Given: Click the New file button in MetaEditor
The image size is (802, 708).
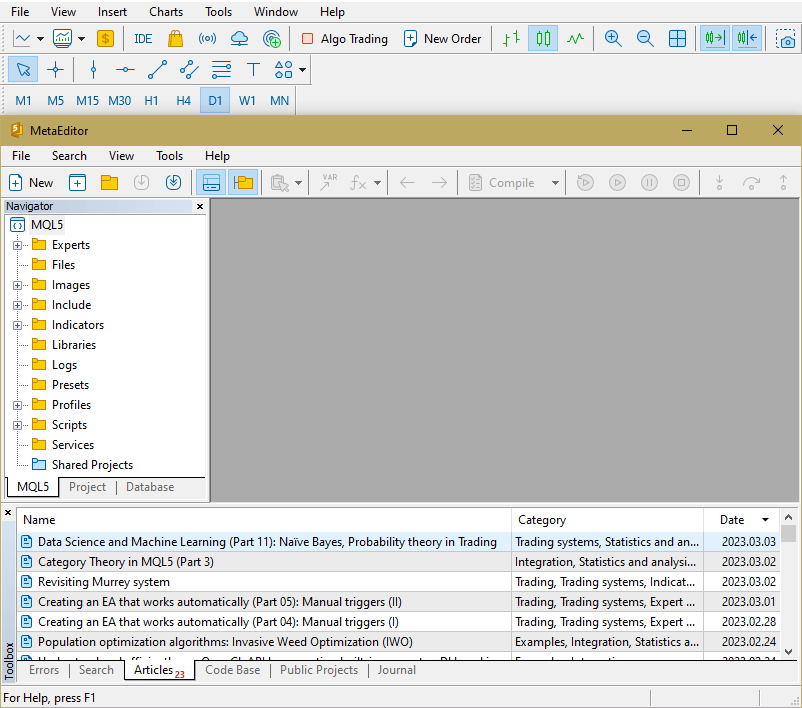Looking at the screenshot, I should tap(31, 183).
